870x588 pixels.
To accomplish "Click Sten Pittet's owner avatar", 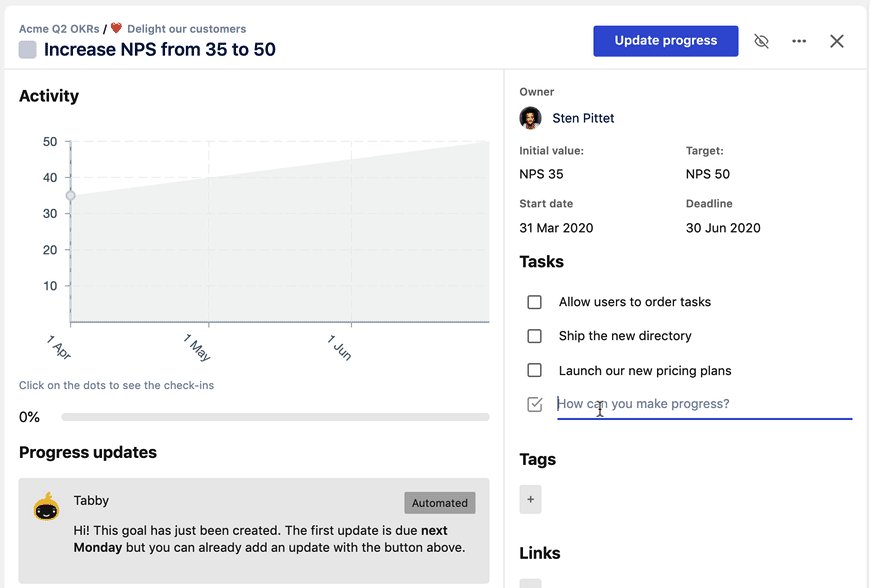I will point(530,118).
